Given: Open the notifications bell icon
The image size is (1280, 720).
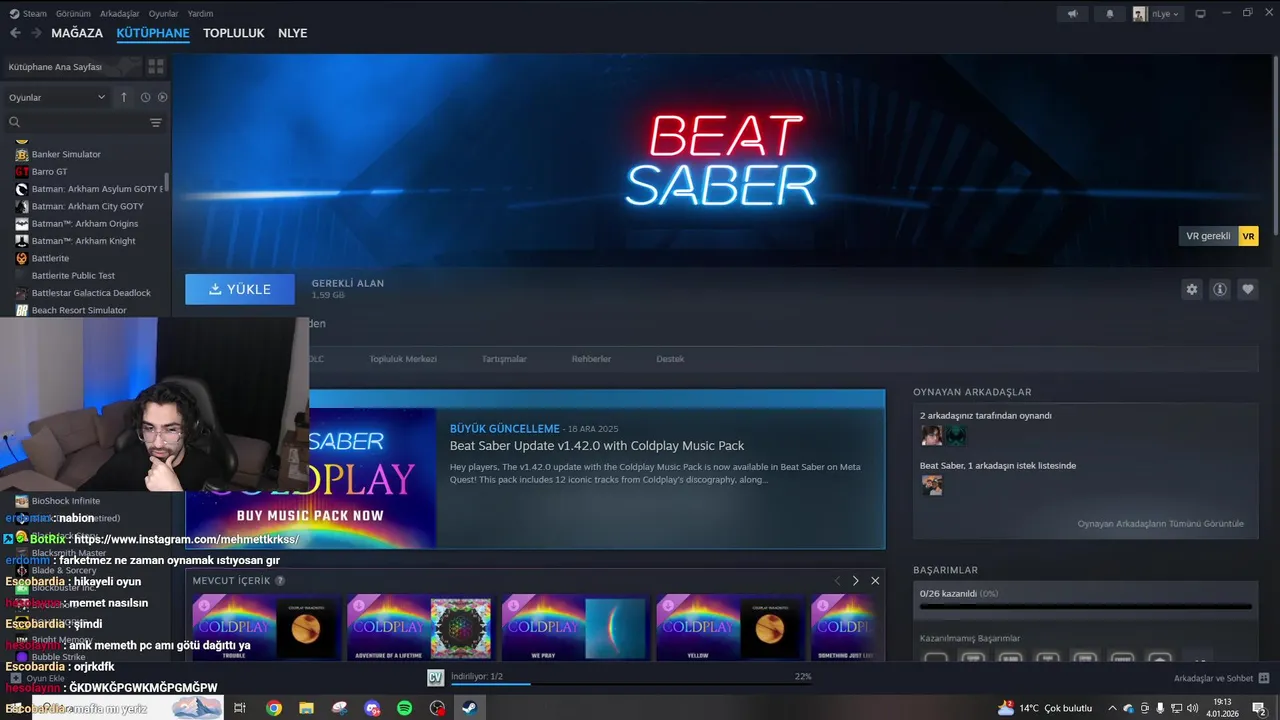Looking at the screenshot, I should point(1109,14).
